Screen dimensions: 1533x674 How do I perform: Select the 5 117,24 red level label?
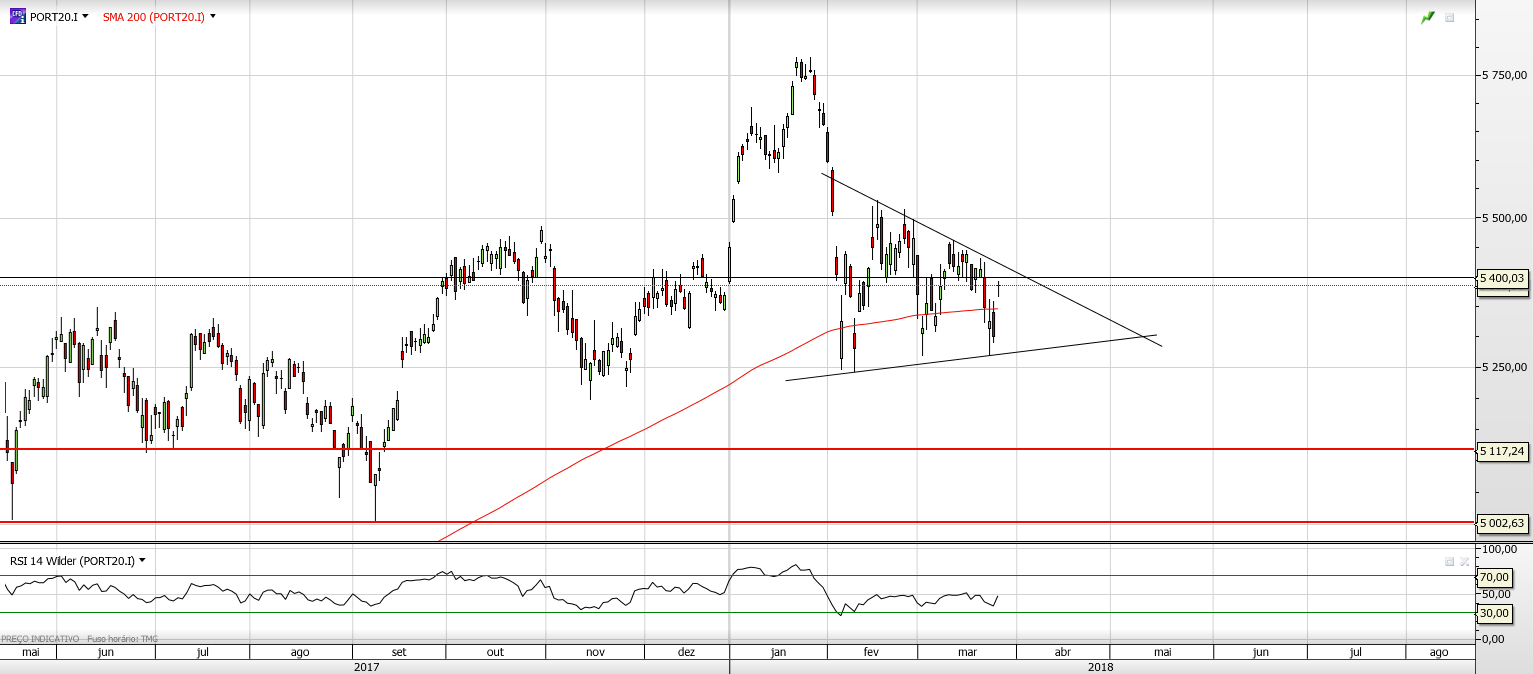[1502, 451]
